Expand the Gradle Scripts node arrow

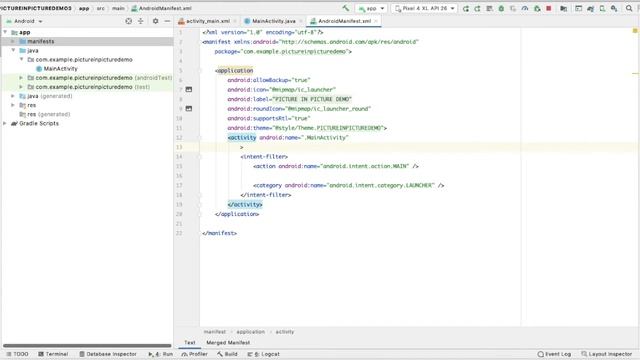5,123
